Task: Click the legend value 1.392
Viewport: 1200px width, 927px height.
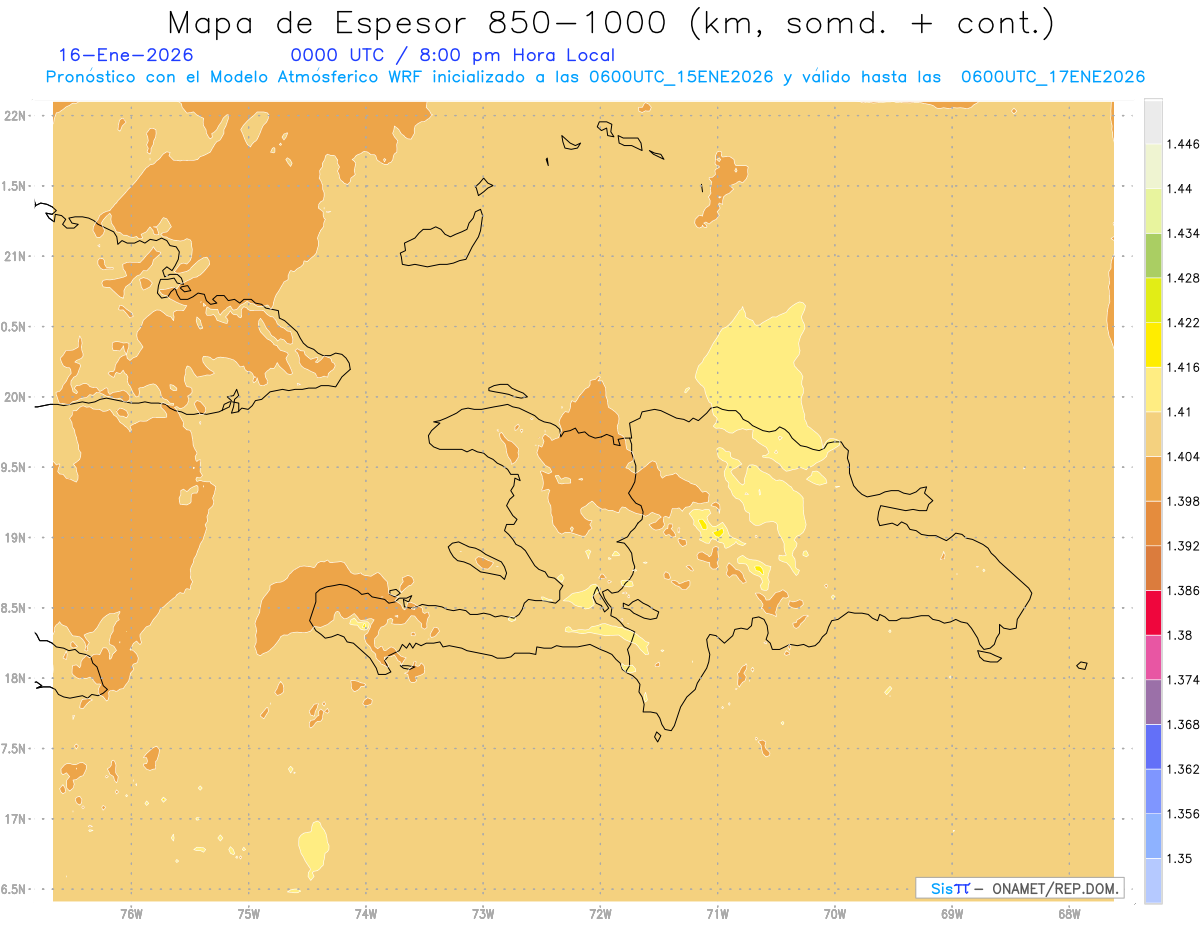Action: (1183, 546)
